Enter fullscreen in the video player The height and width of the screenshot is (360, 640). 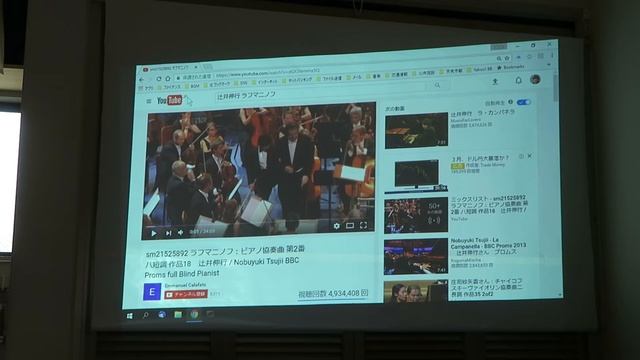tap(363, 225)
